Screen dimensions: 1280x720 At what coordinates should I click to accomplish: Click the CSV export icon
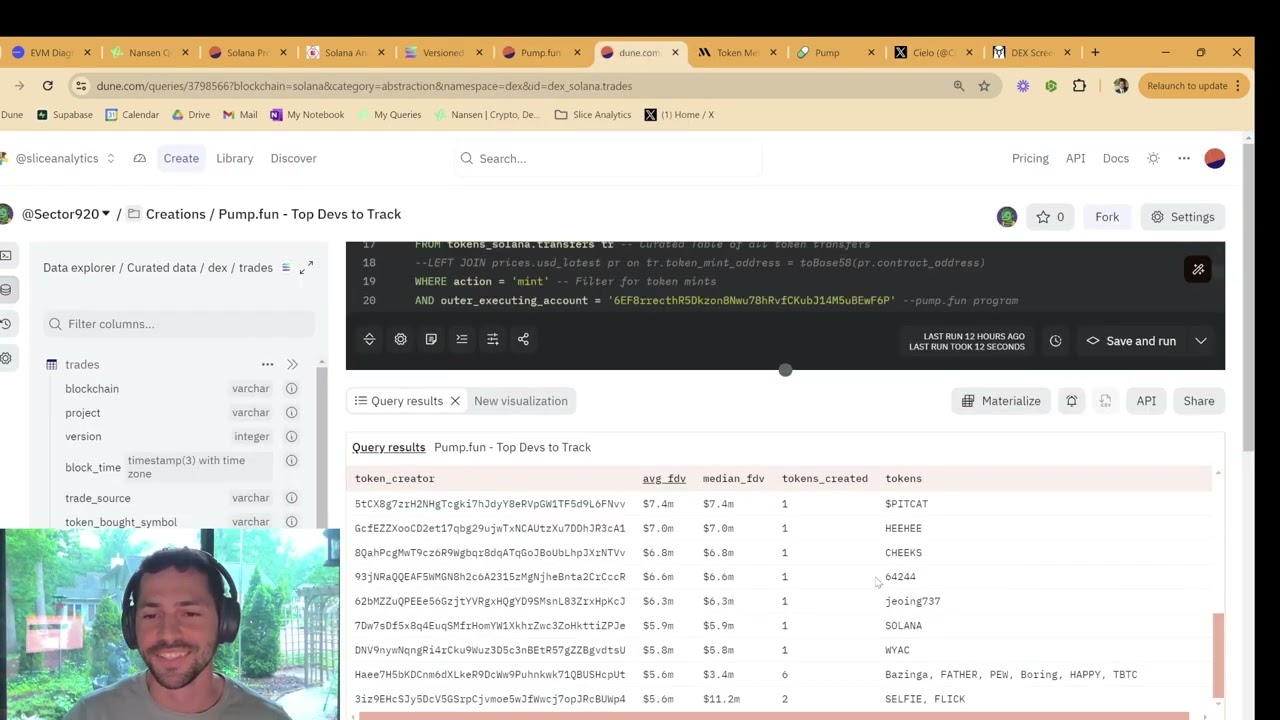click(x=1105, y=401)
